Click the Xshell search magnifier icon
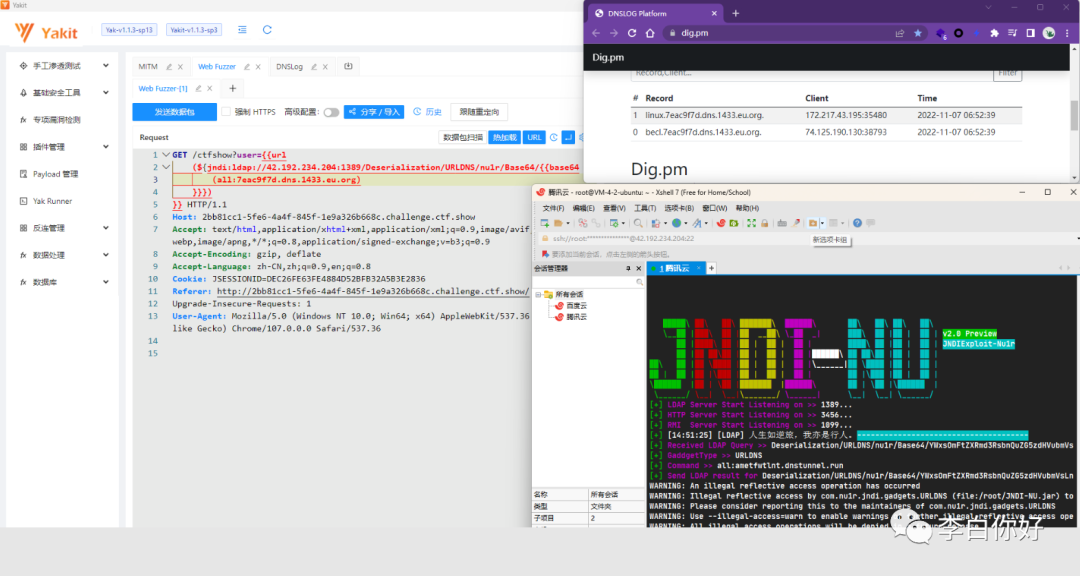 pyautogui.click(x=638, y=223)
